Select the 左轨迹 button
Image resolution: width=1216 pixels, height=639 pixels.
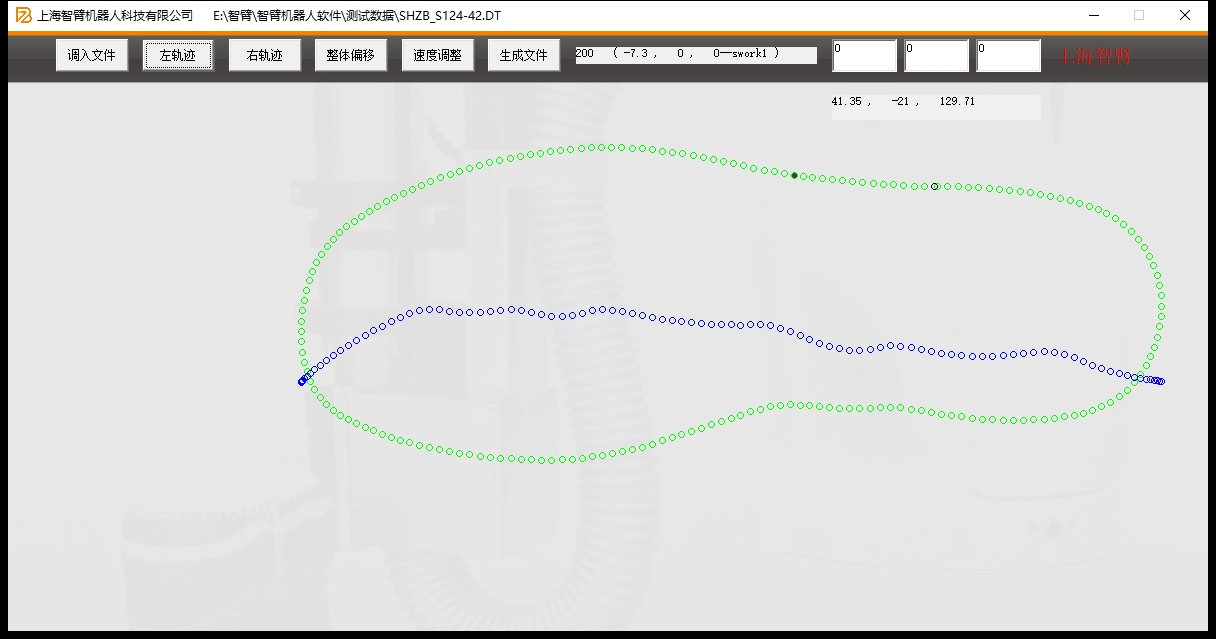(x=178, y=56)
